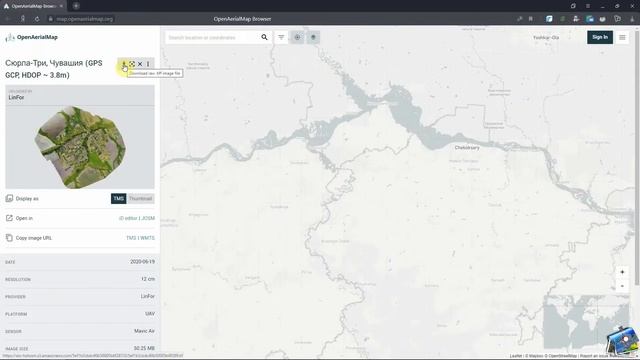Close the OpenAerialMap Browser tab

pos(61,6)
